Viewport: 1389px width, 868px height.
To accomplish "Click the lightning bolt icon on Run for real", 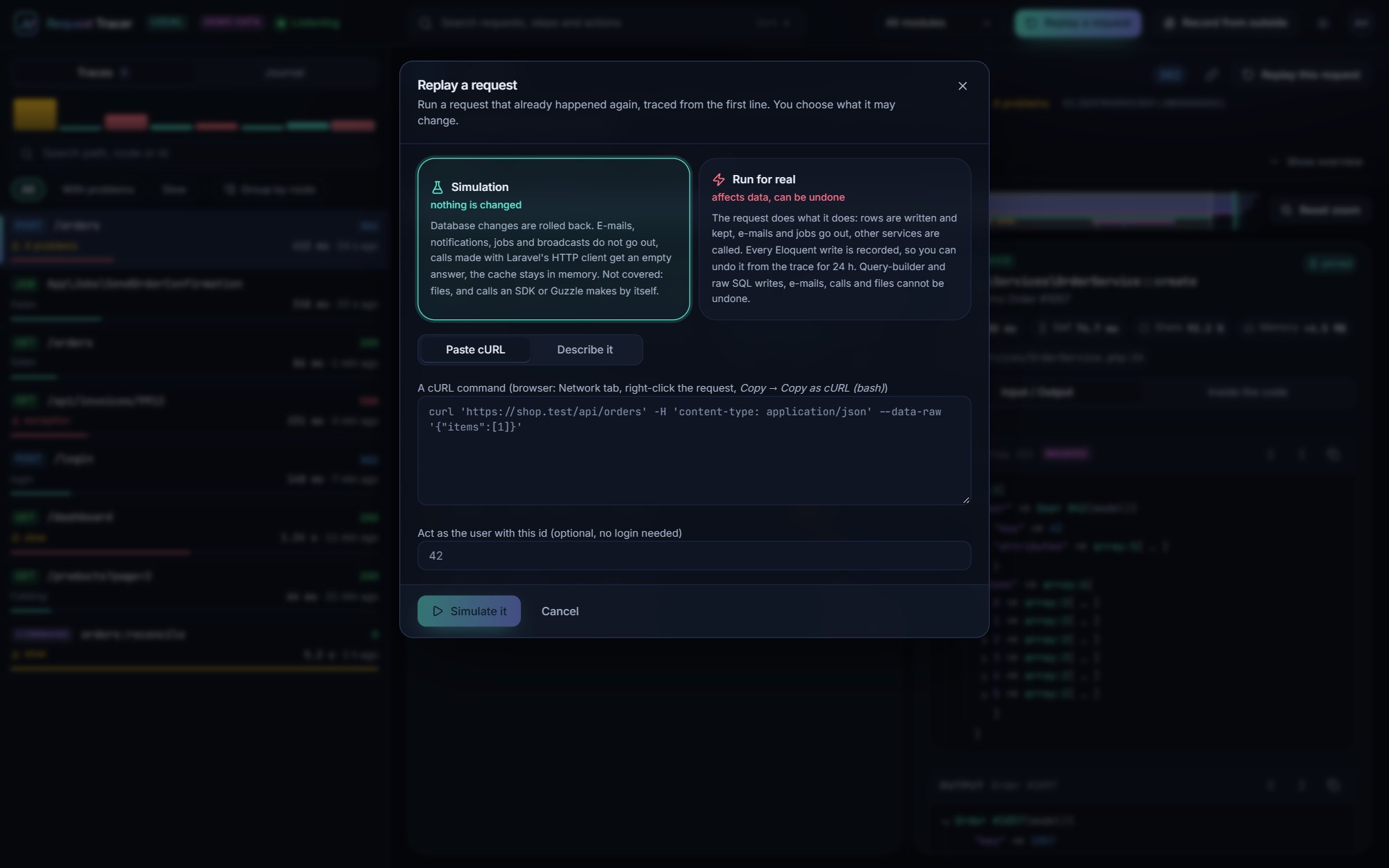I will (719, 180).
